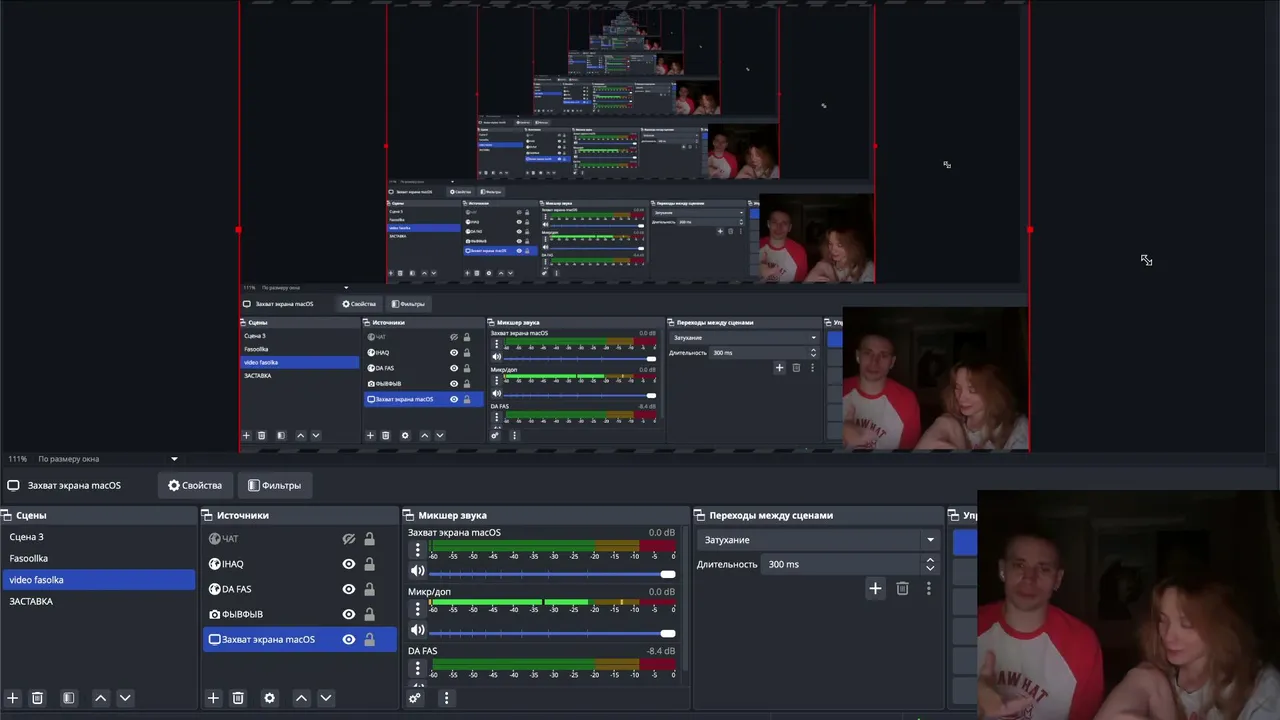Toggle lock on IHAQ source
This screenshot has height=720, width=1280.
point(369,564)
